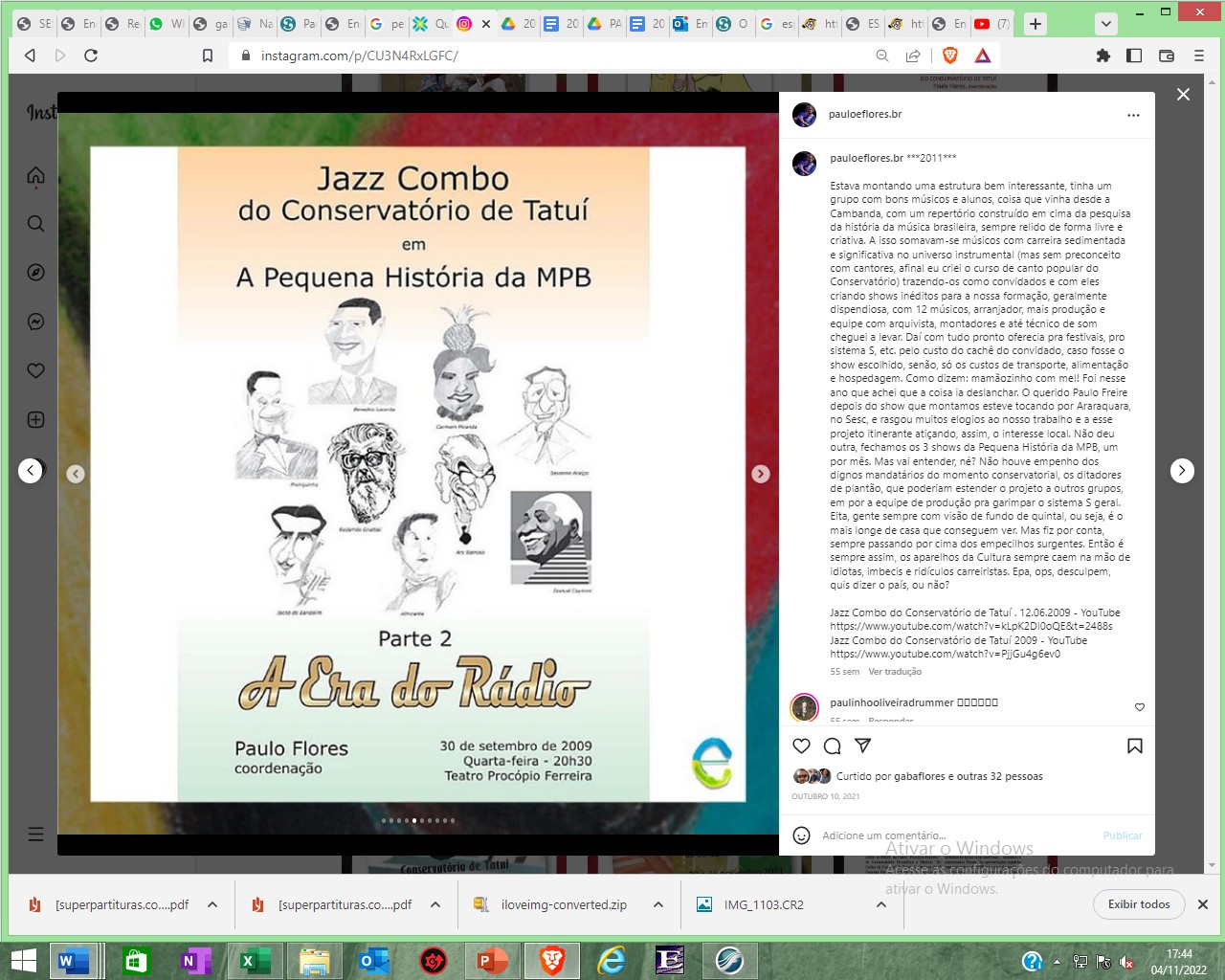Open Instagram Search in sidebar
1225x980 pixels.
[x=36, y=224]
